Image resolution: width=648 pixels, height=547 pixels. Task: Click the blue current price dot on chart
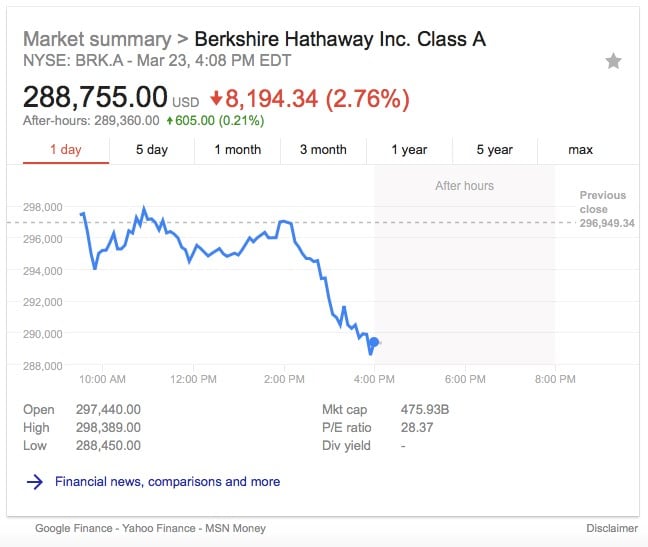(374, 342)
